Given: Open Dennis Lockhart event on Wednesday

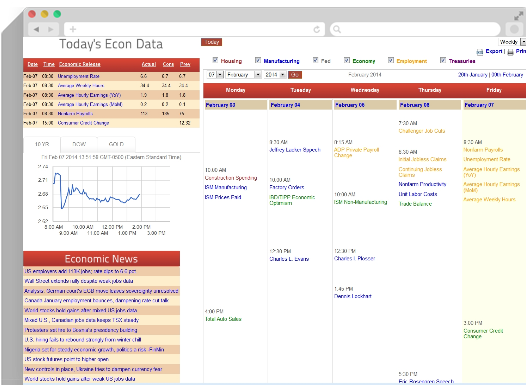Looking at the screenshot, I should point(353,296).
